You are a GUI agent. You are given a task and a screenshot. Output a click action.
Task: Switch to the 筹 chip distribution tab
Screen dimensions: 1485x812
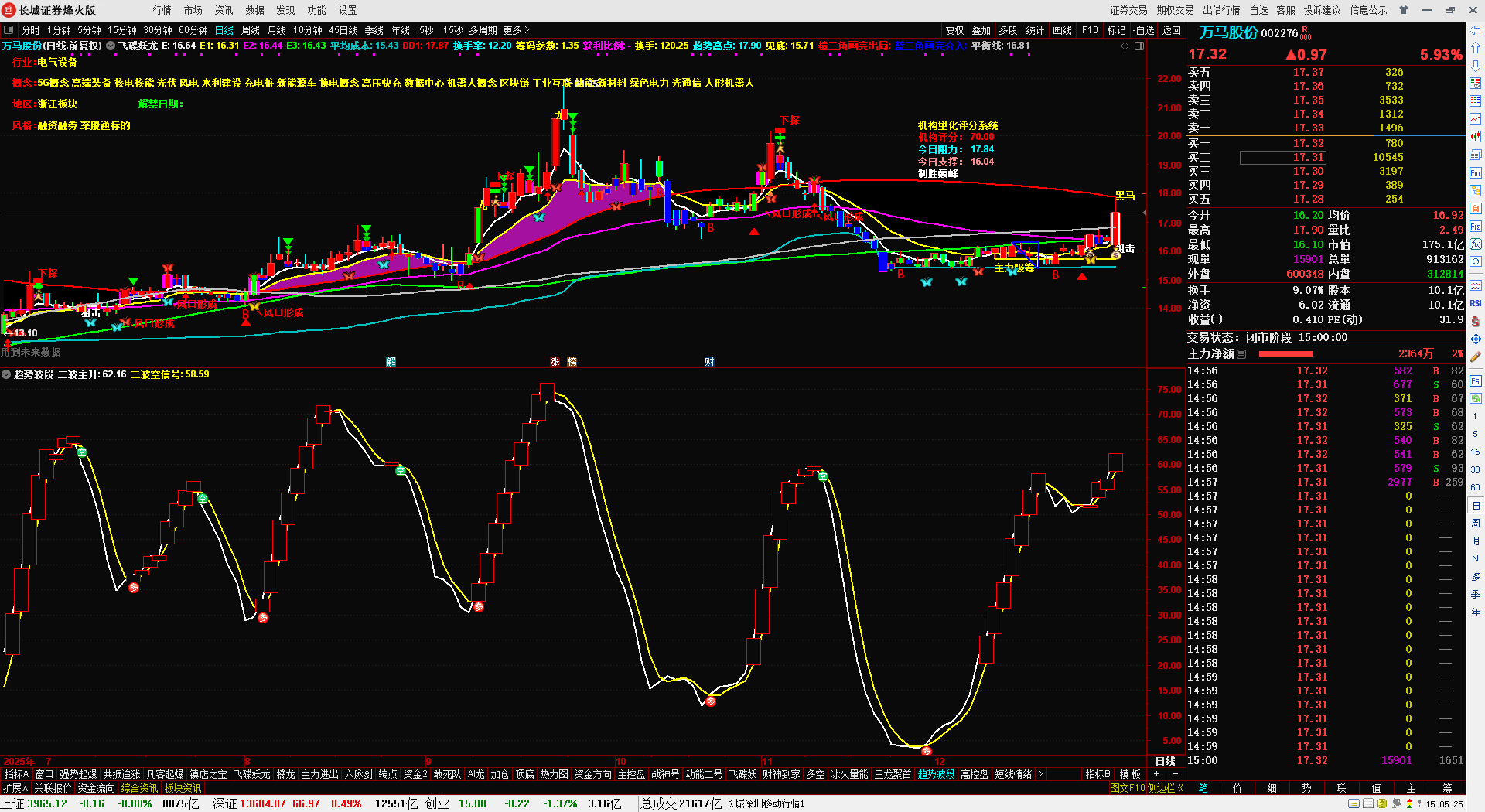point(1447,788)
